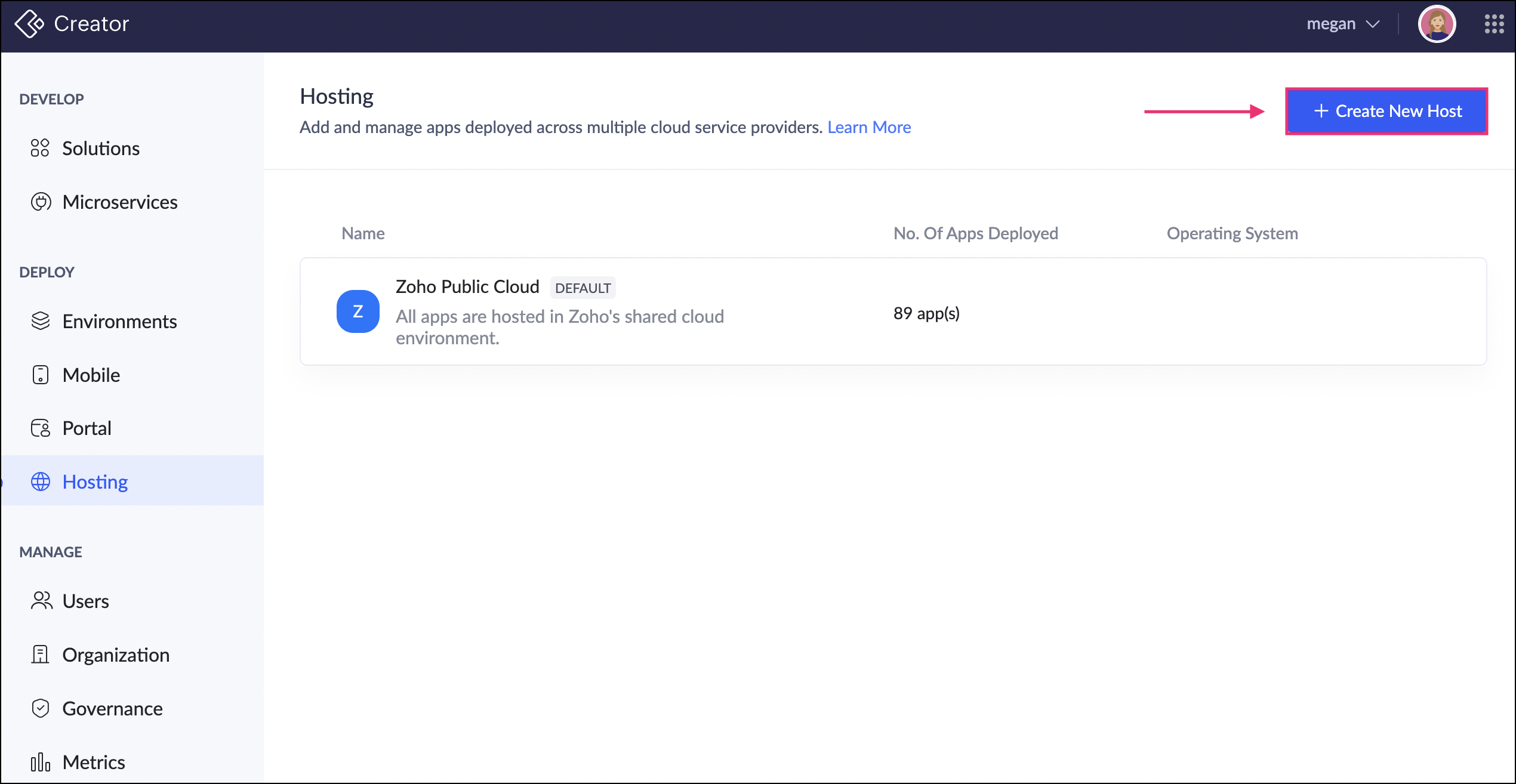Click the Governance shield icon
Viewport: 1516px width, 784px height.
pyautogui.click(x=40, y=708)
